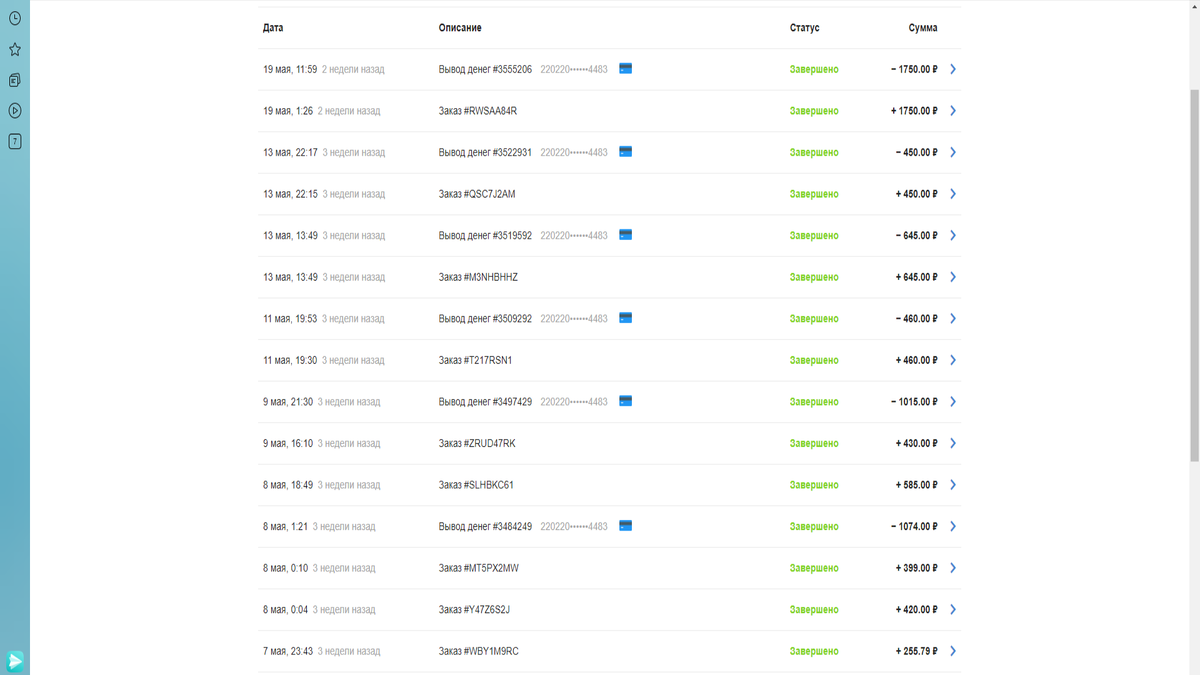Click card icon for withdrawal #3519592
The image size is (1200, 675).
(x=625, y=235)
